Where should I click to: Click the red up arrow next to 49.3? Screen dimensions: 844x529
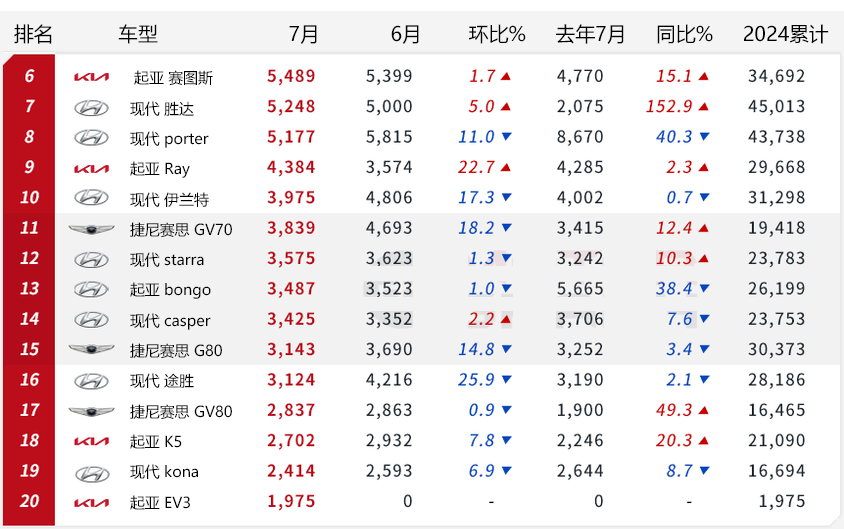point(705,410)
